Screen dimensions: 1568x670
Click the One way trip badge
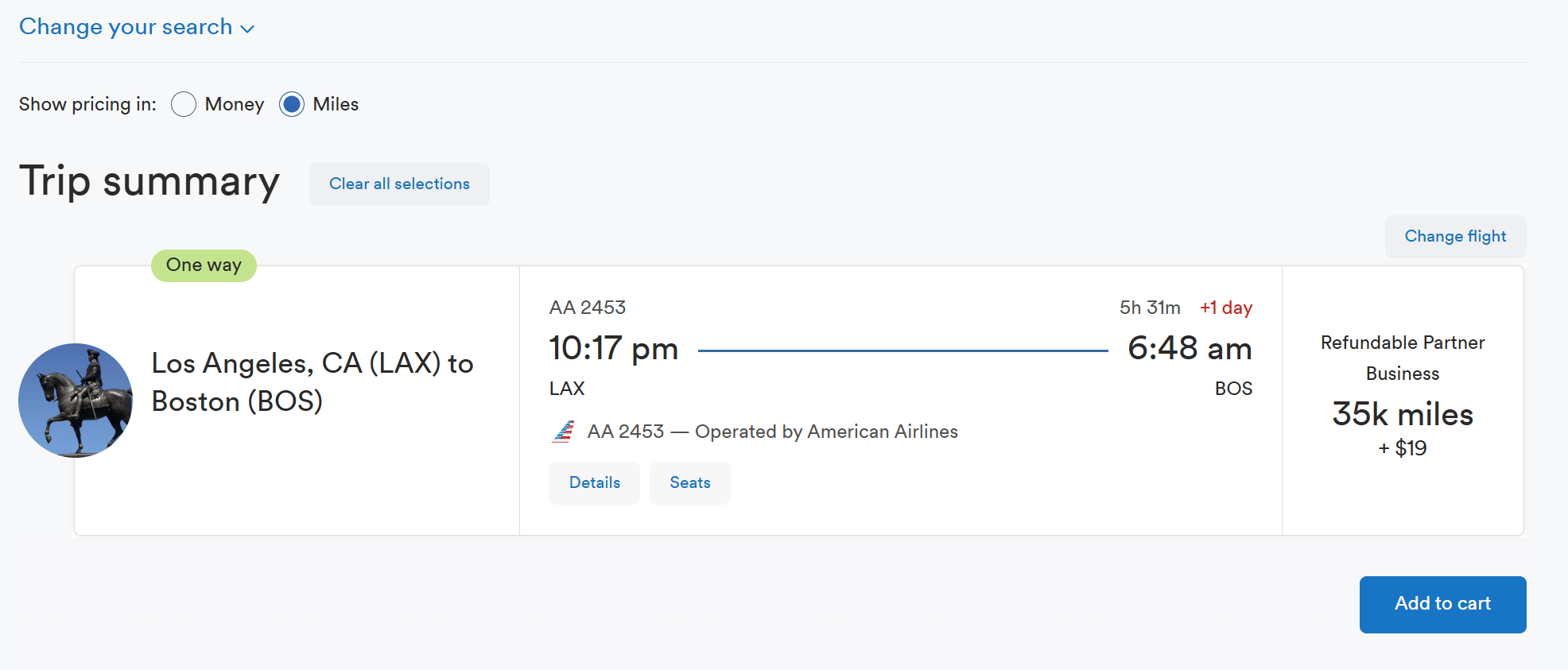point(204,265)
